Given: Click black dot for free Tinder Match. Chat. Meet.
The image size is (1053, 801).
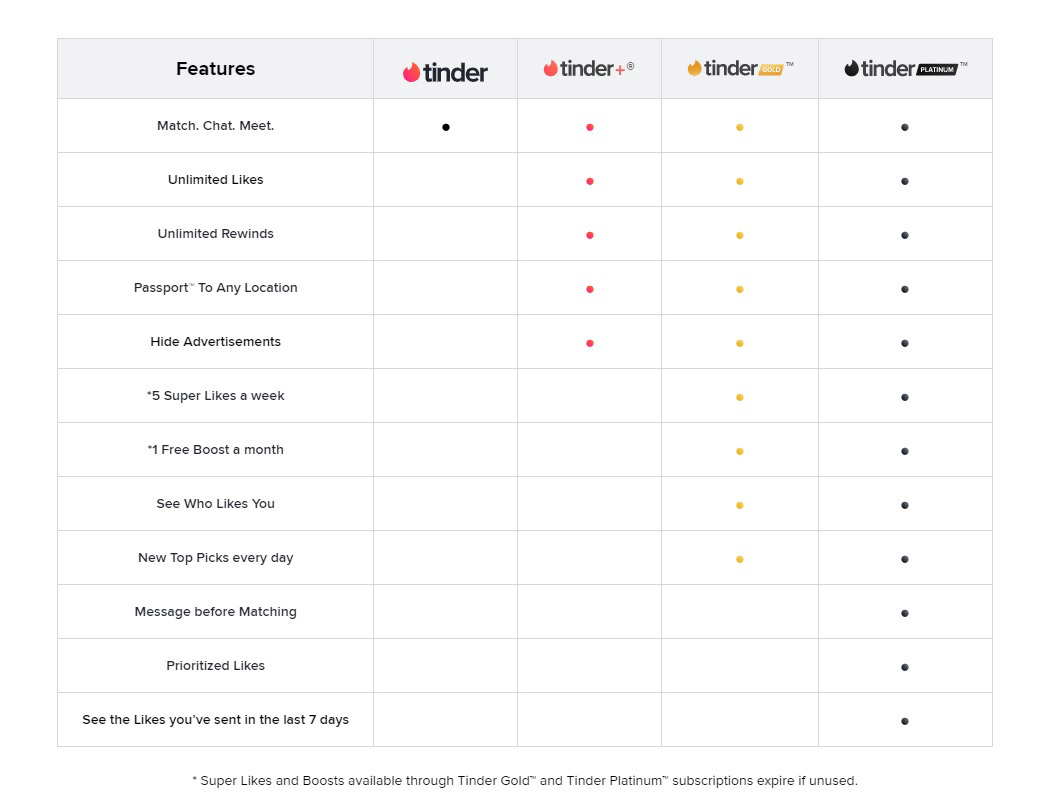Looking at the screenshot, I should pyautogui.click(x=446, y=127).
